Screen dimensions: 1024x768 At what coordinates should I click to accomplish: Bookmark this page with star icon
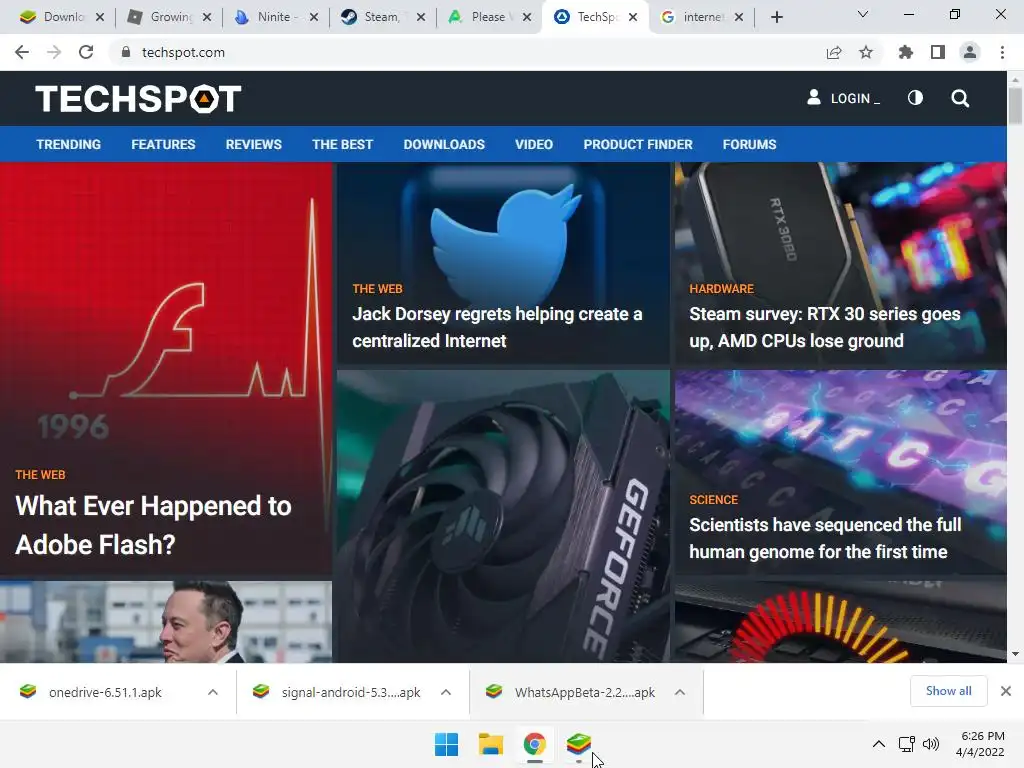tap(866, 52)
